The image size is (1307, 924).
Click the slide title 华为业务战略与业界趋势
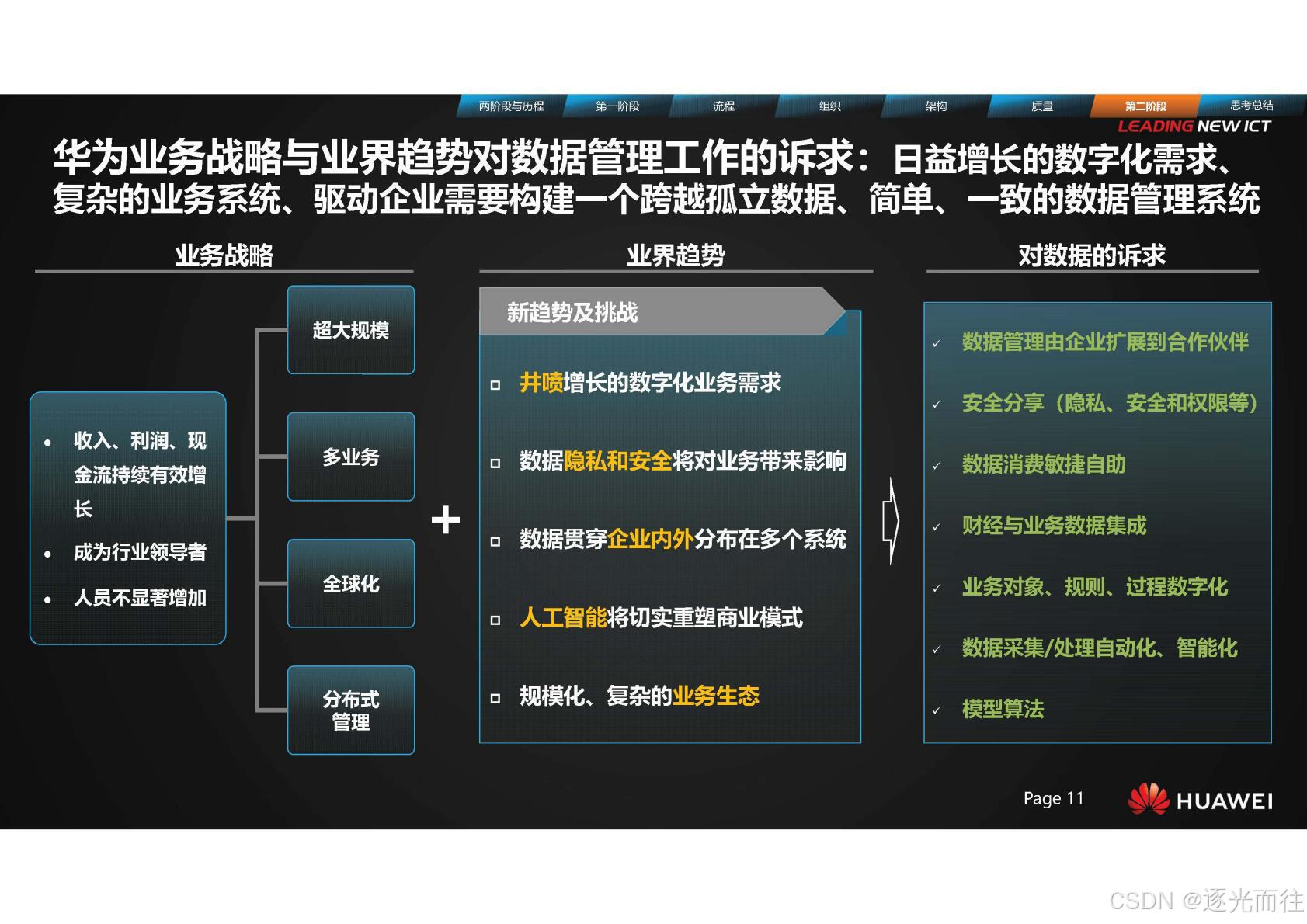[x=656, y=179]
